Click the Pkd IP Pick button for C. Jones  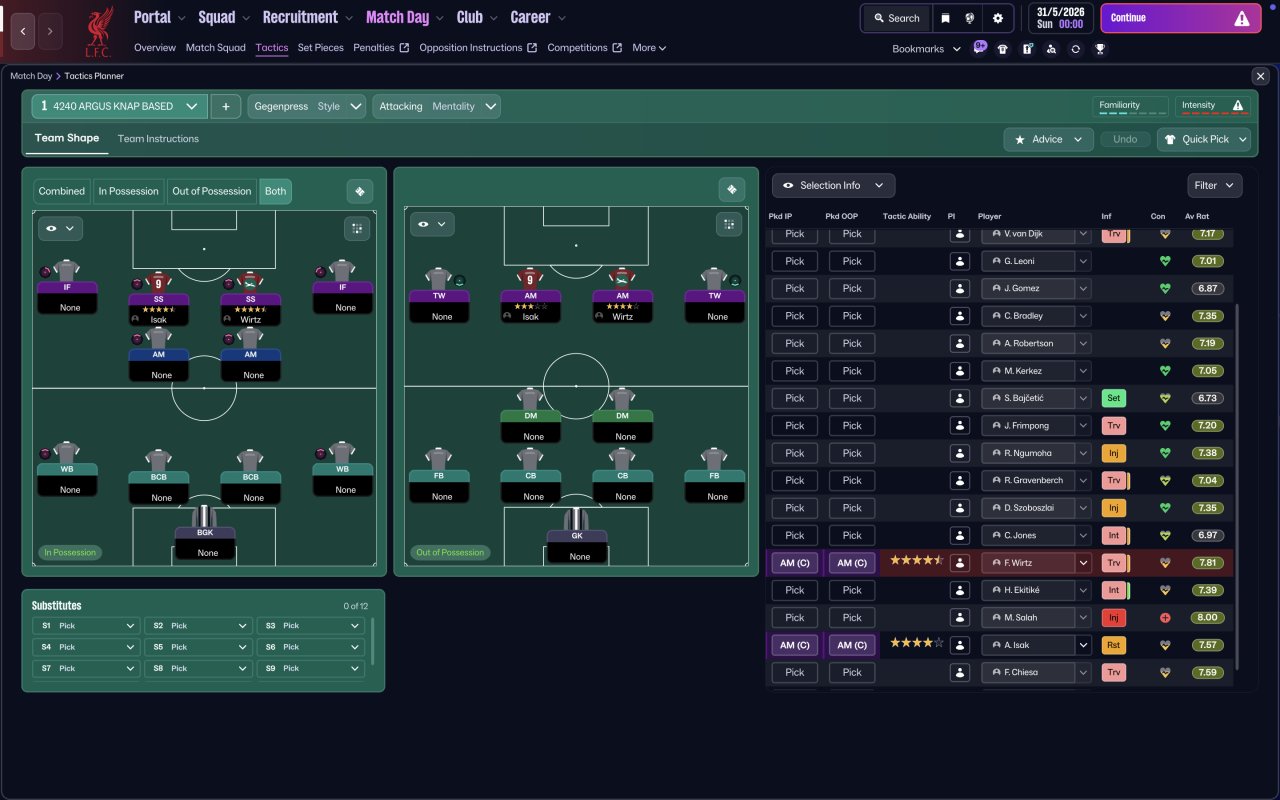click(x=795, y=535)
